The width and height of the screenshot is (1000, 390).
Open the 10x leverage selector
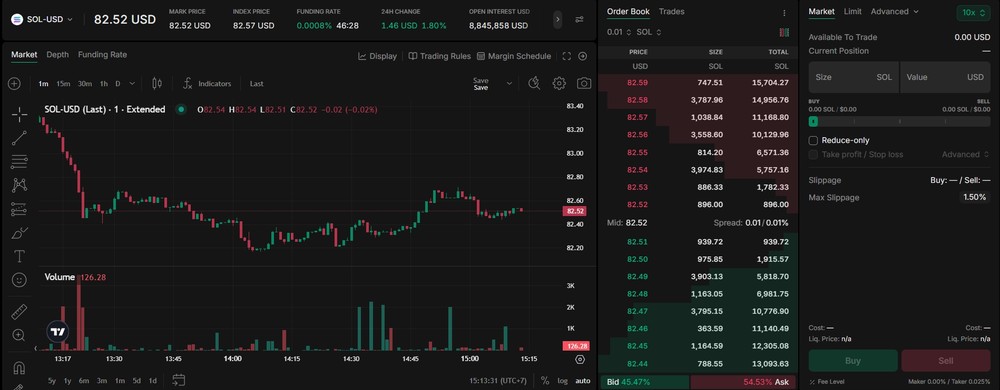[x=973, y=13]
